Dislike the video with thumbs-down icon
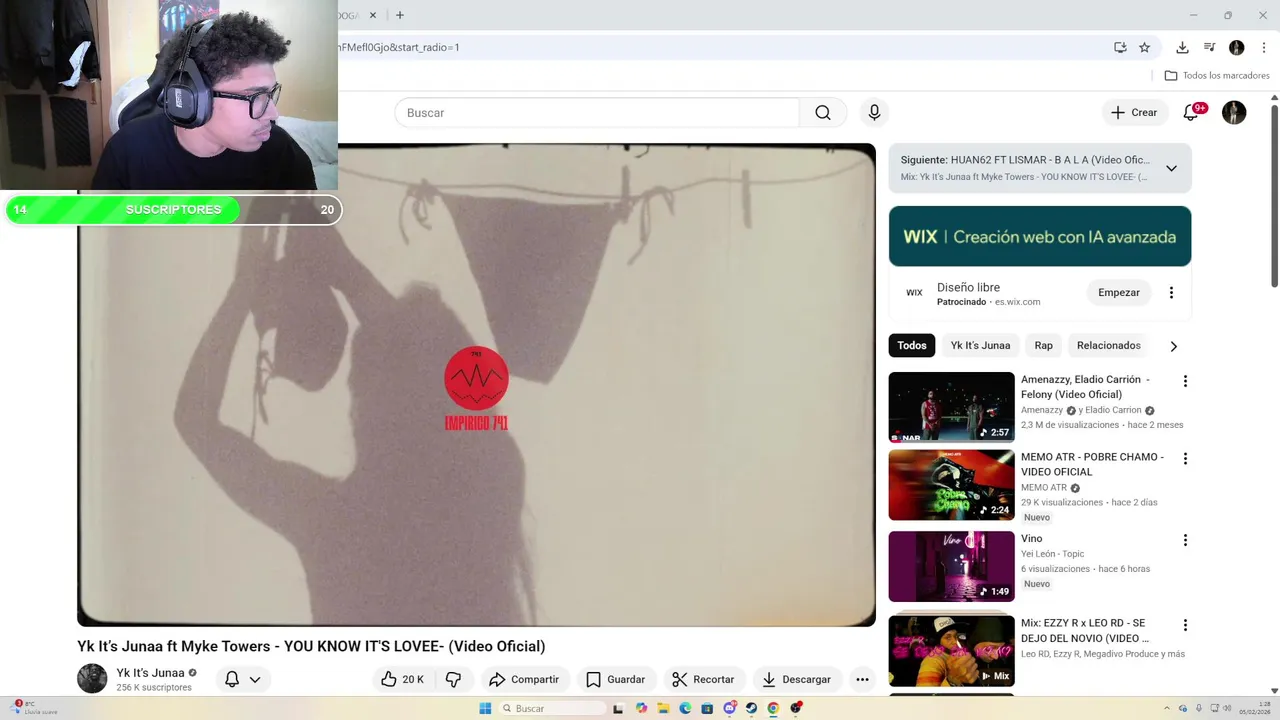1280x720 pixels. click(453, 679)
